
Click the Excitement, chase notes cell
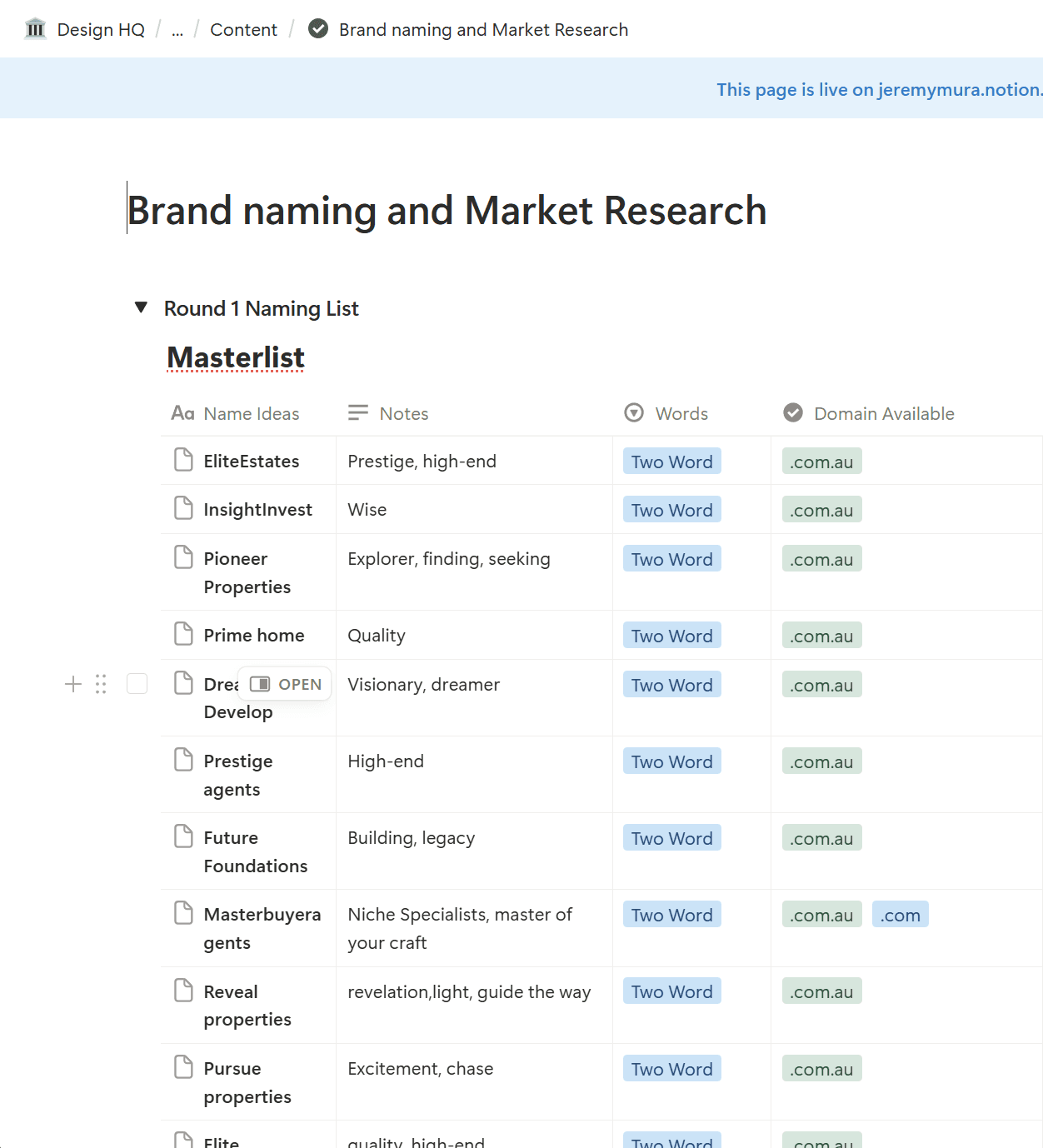(474, 1081)
